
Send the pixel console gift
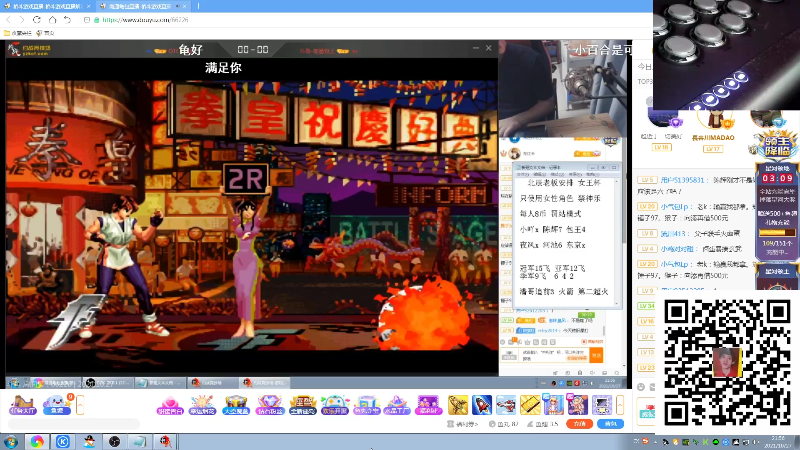pyautogui.click(x=602, y=405)
